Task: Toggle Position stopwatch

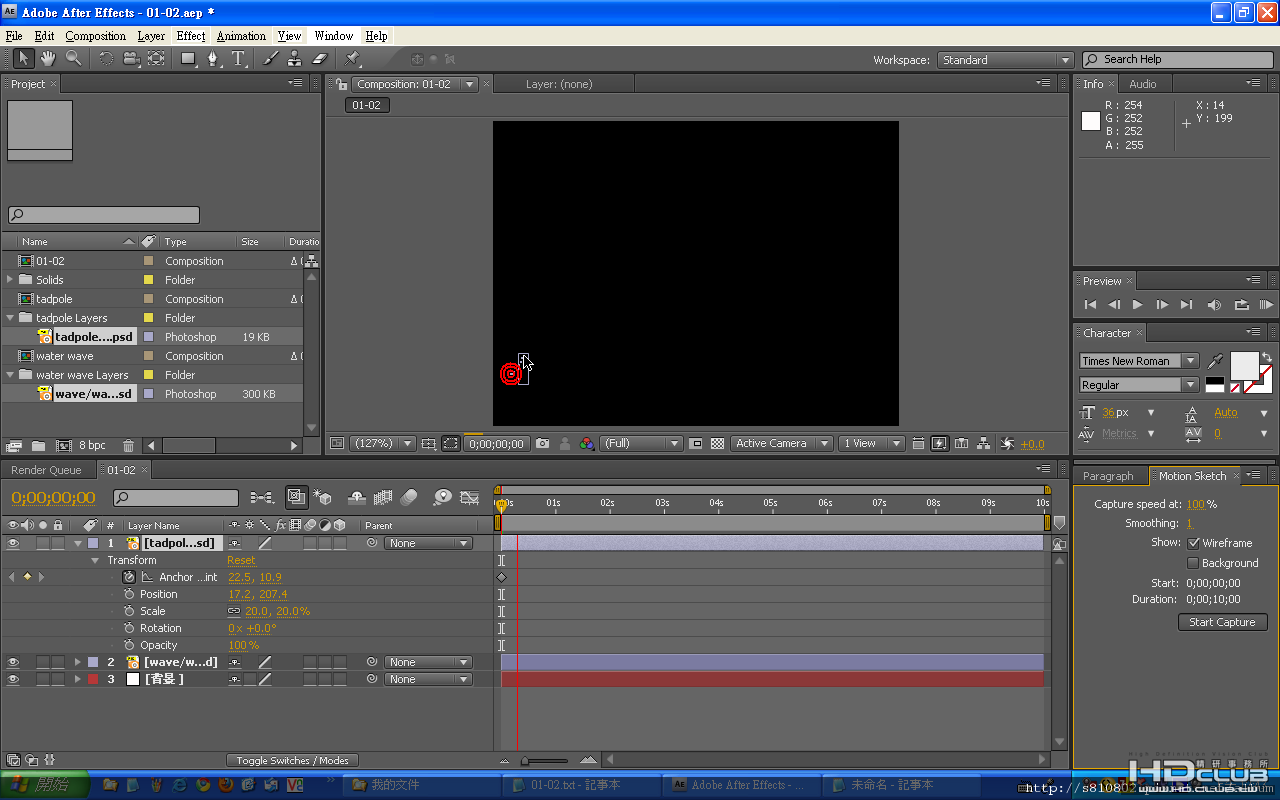Action: (x=129, y=594)
